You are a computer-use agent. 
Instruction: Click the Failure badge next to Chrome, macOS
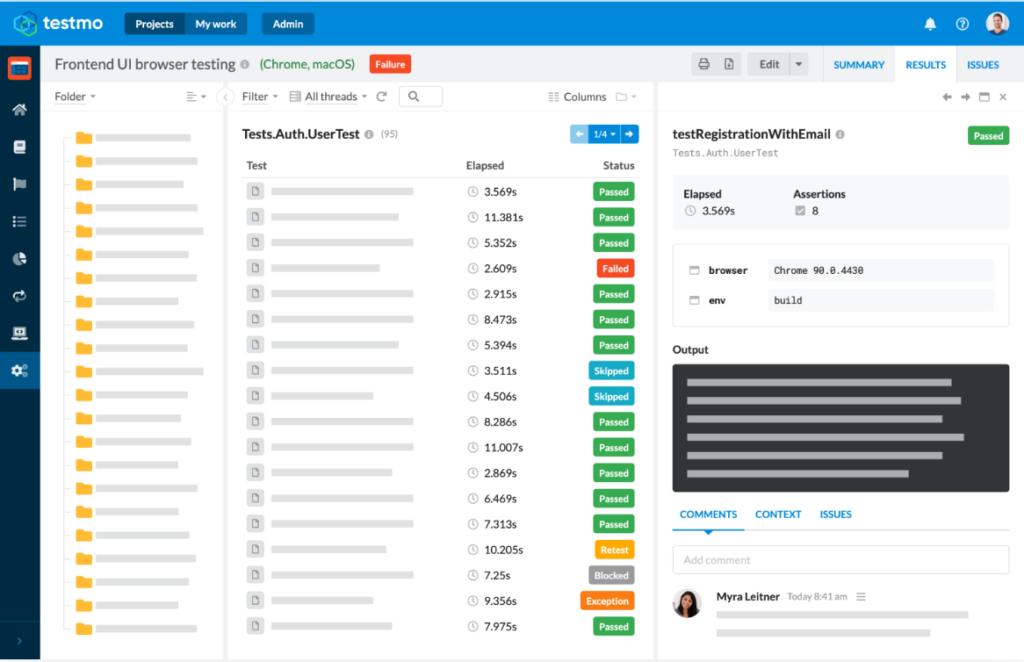[x=390, y=63]
